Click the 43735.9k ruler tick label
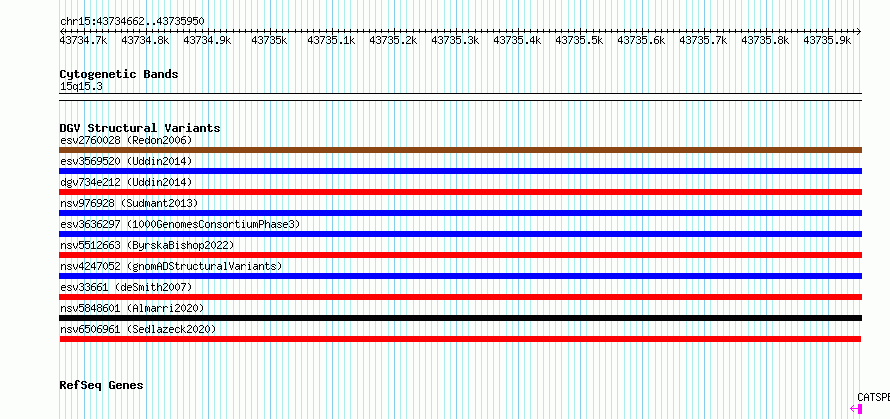 point(827,40)
